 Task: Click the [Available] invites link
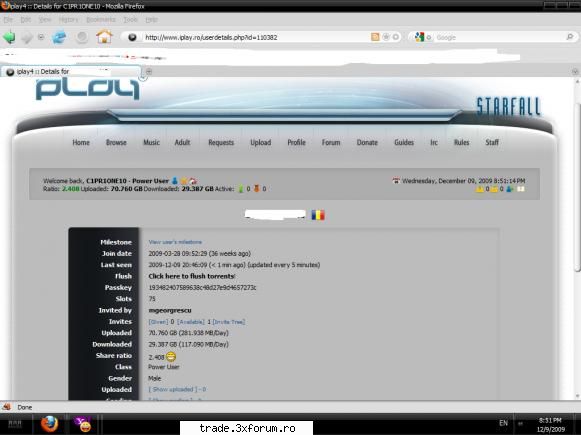(x=190, y=322)
